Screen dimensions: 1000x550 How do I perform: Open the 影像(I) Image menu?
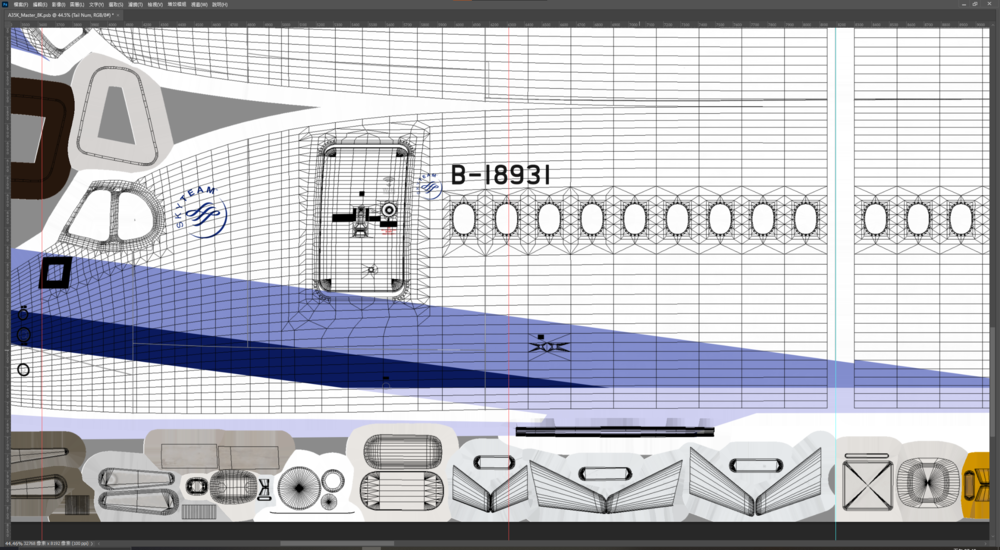point(61,4)
